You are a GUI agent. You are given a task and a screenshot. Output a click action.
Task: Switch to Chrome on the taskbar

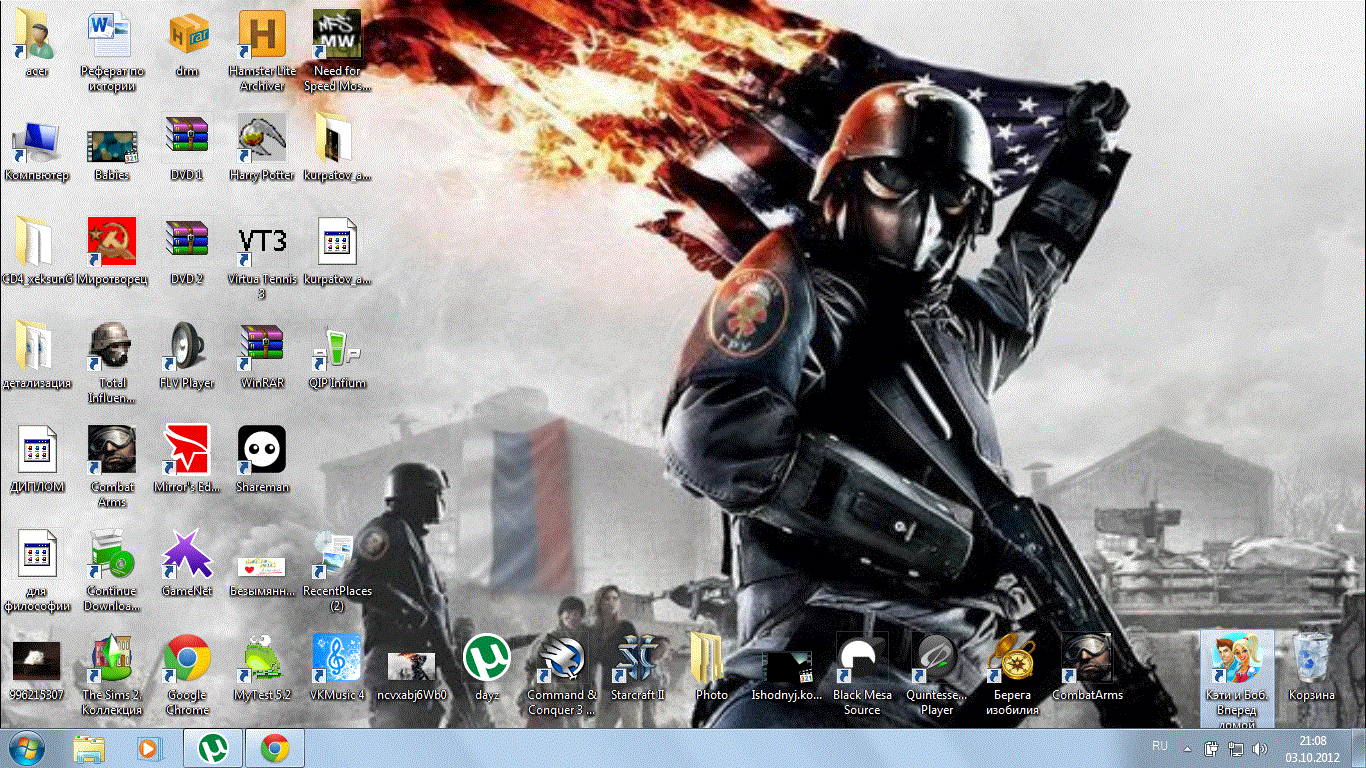(275, 748)
